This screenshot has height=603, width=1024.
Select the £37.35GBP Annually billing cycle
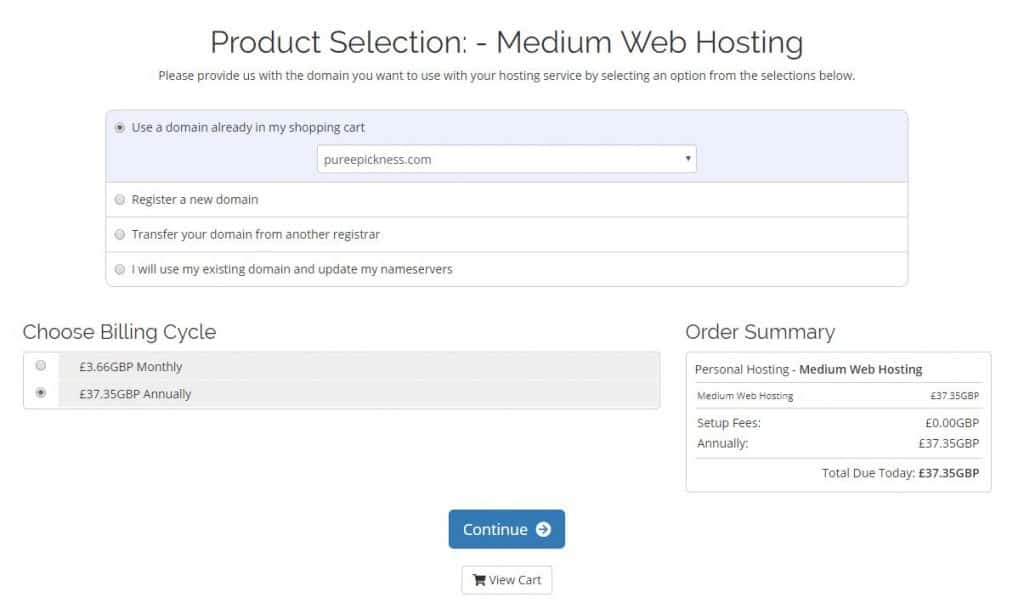[x=41, y=394]
